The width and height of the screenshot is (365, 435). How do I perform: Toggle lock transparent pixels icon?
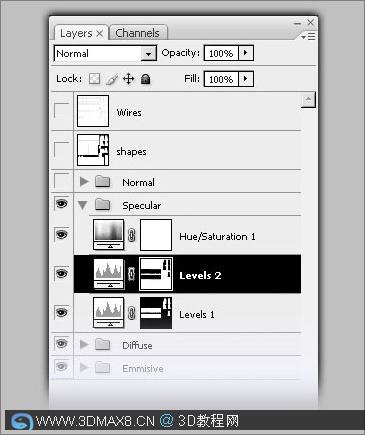pos(95,79)
